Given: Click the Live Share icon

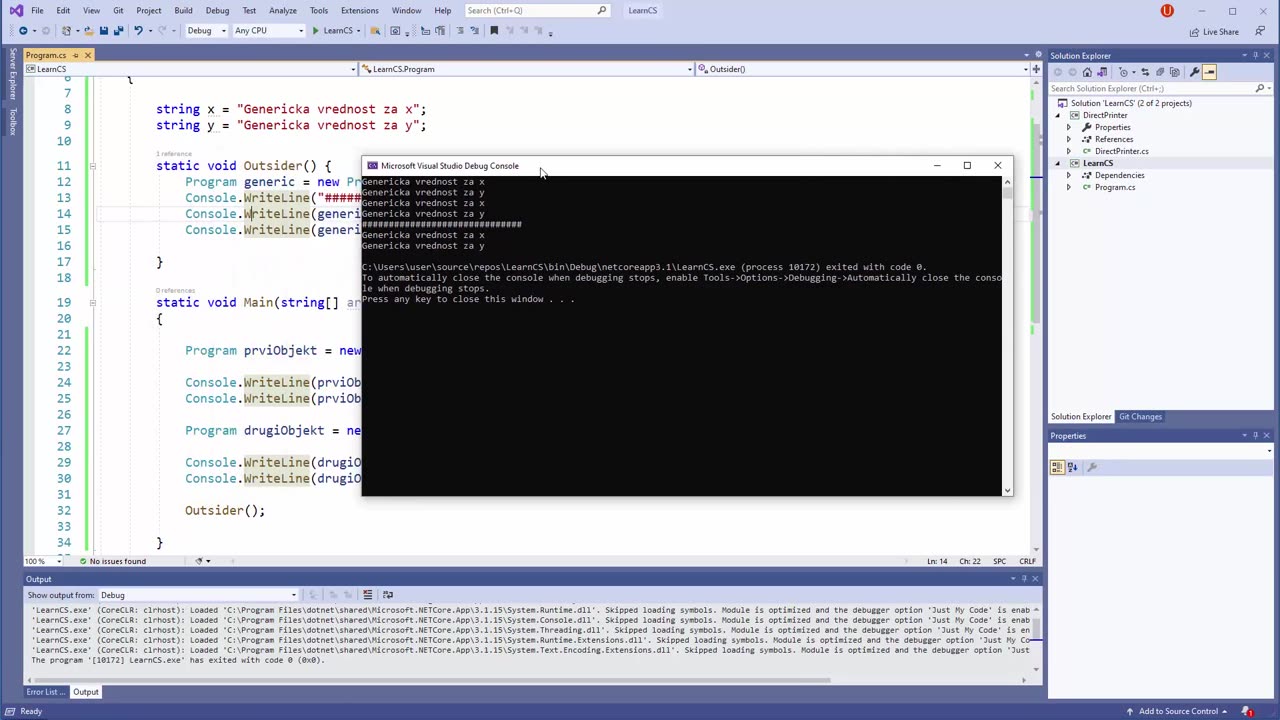Looking at the screenshot, I should point(1194,32).
